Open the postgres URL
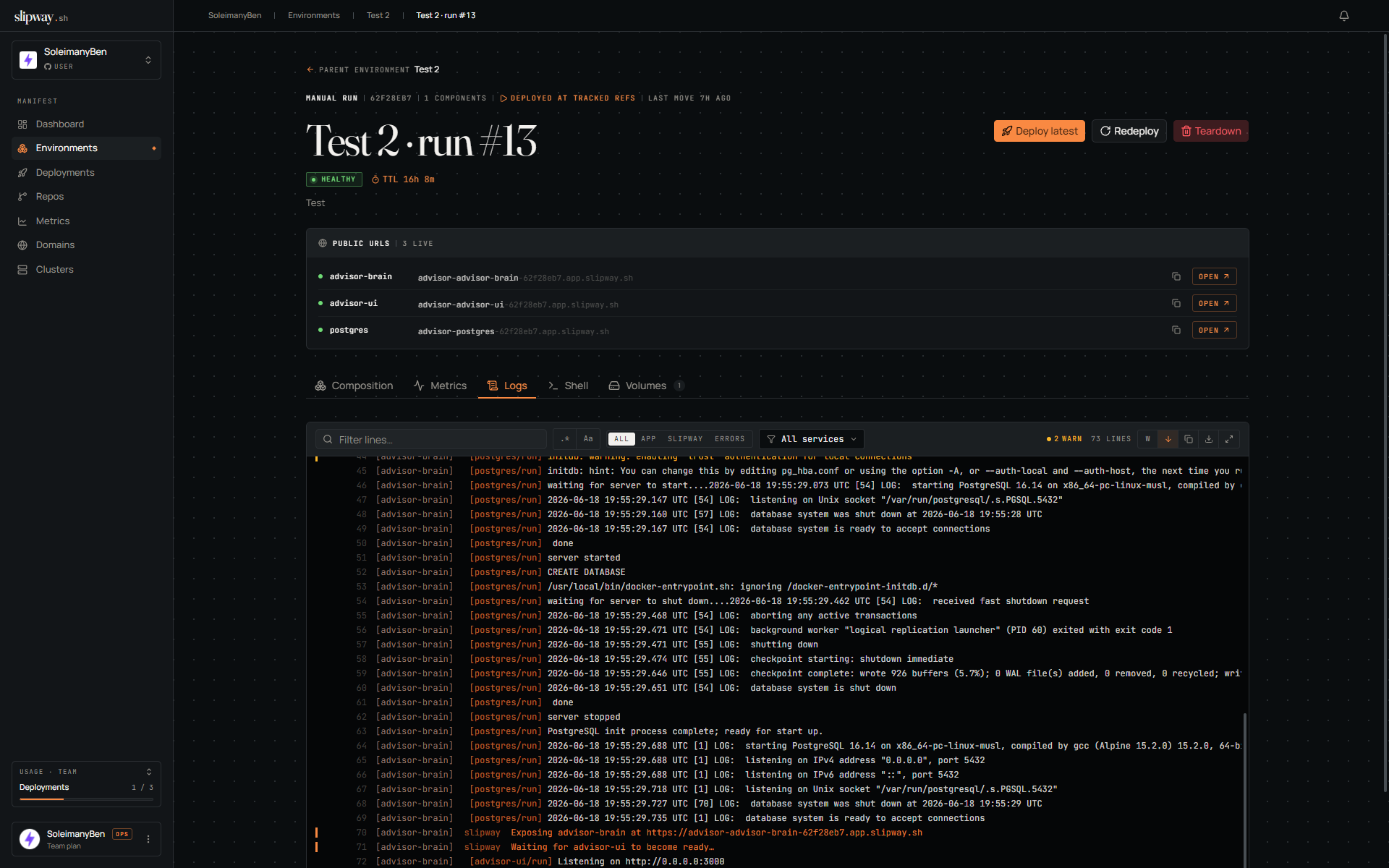This screenshot has width=1389, height=868. 1214,330
